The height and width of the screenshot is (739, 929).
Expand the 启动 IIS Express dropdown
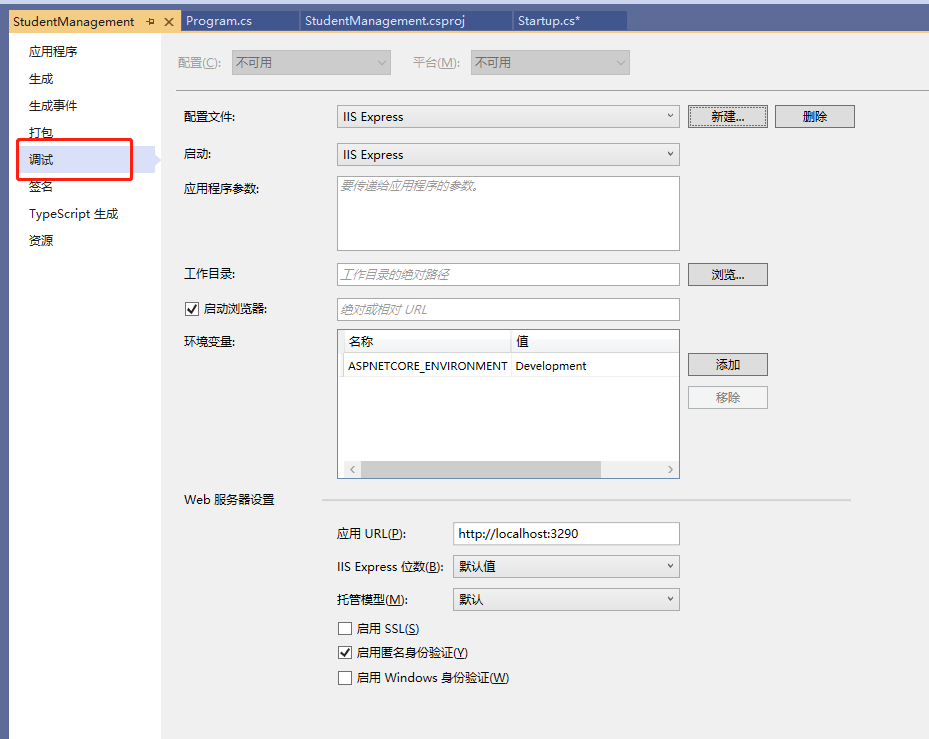[508, 155]
